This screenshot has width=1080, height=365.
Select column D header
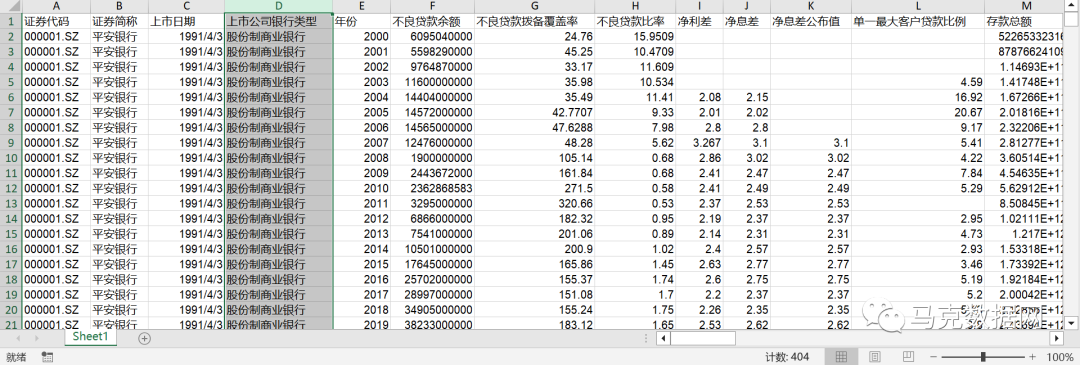(x=278, y=6)
